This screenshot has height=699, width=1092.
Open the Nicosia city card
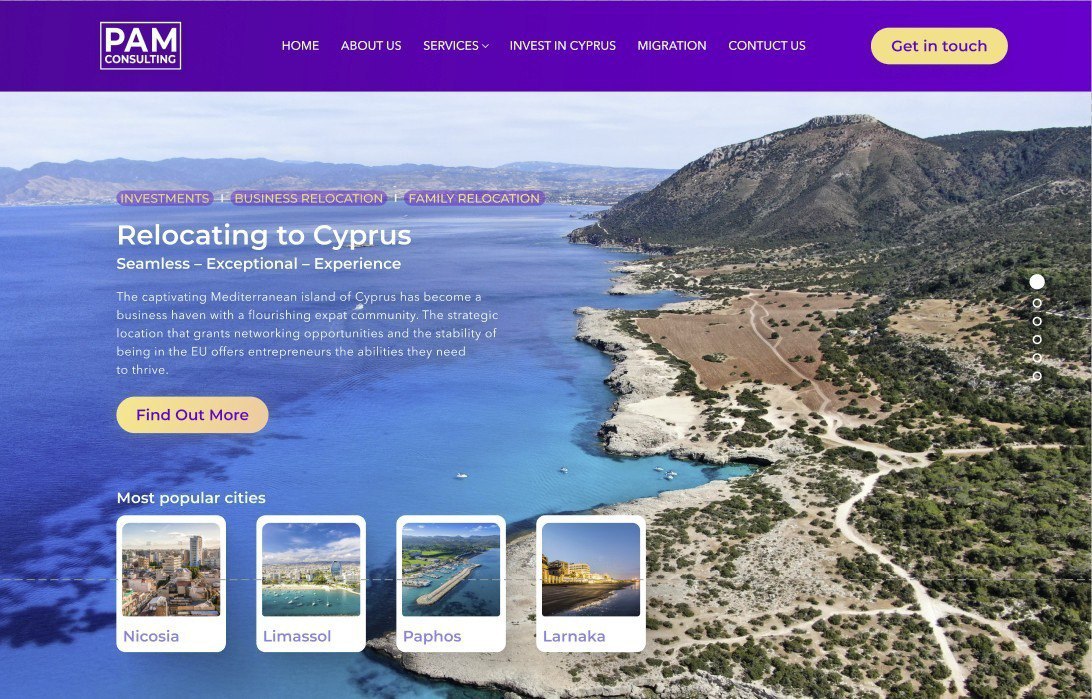[x=171, y=583]
